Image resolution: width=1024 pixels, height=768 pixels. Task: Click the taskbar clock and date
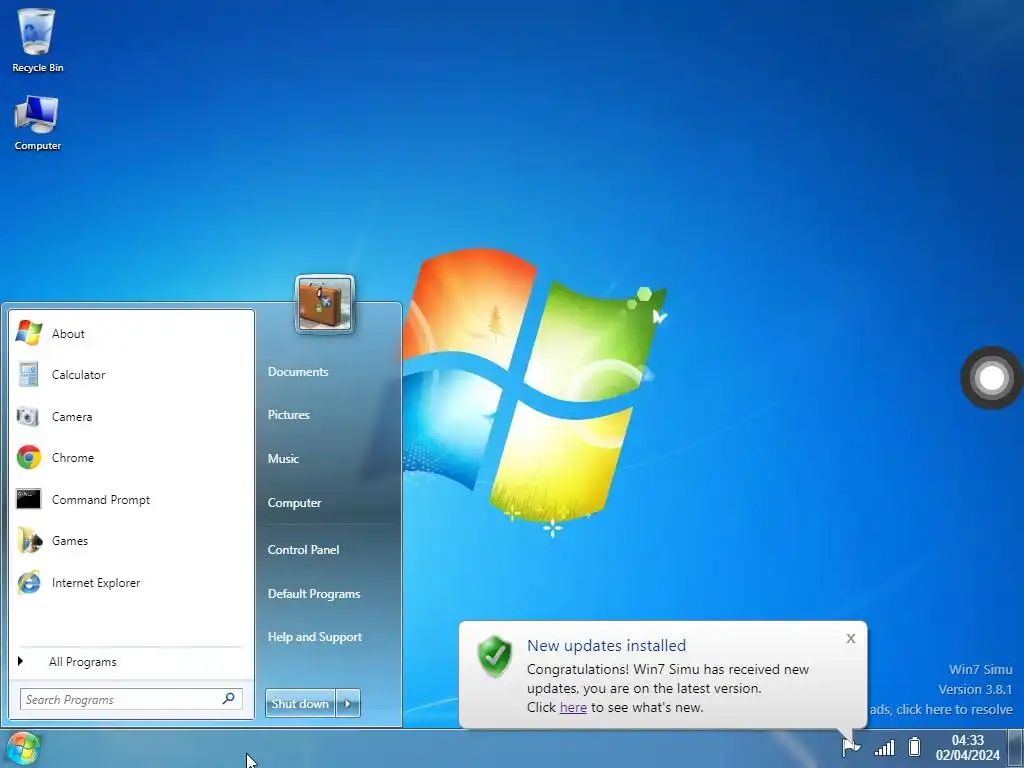point(967,748)
